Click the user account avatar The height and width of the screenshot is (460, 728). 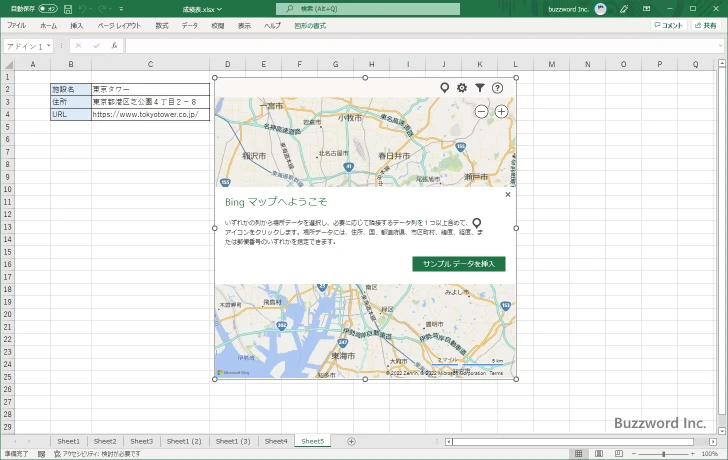[x=600, y=9]
